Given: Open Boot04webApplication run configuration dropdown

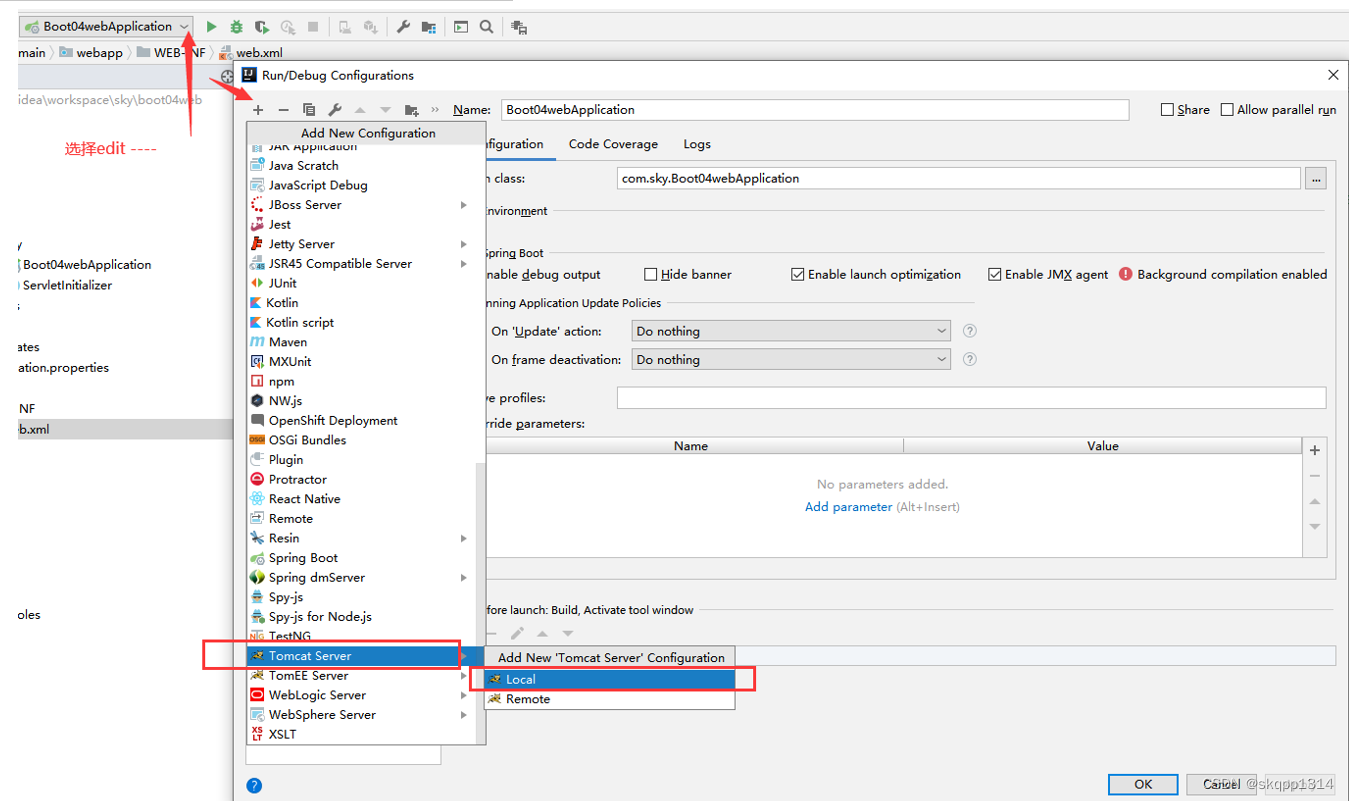Looking at the screenshot, I should pos(106,27).
